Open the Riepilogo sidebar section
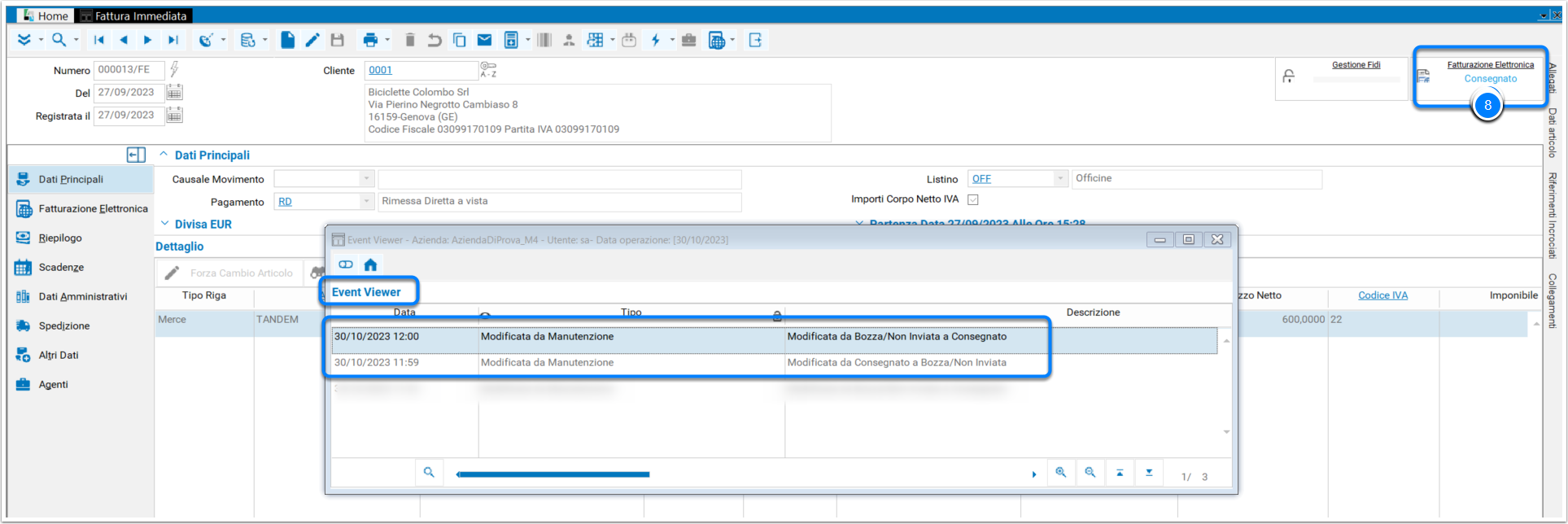 81,238
